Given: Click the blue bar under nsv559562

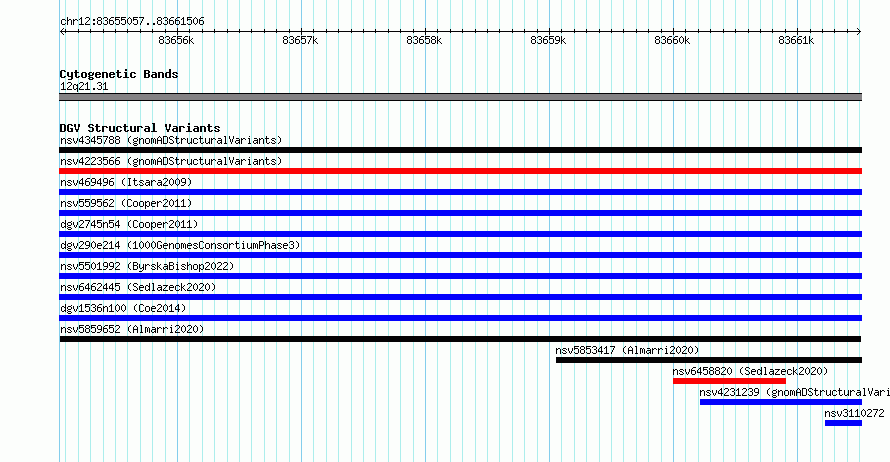Looking at the screenshot, I should click(460, 213).
